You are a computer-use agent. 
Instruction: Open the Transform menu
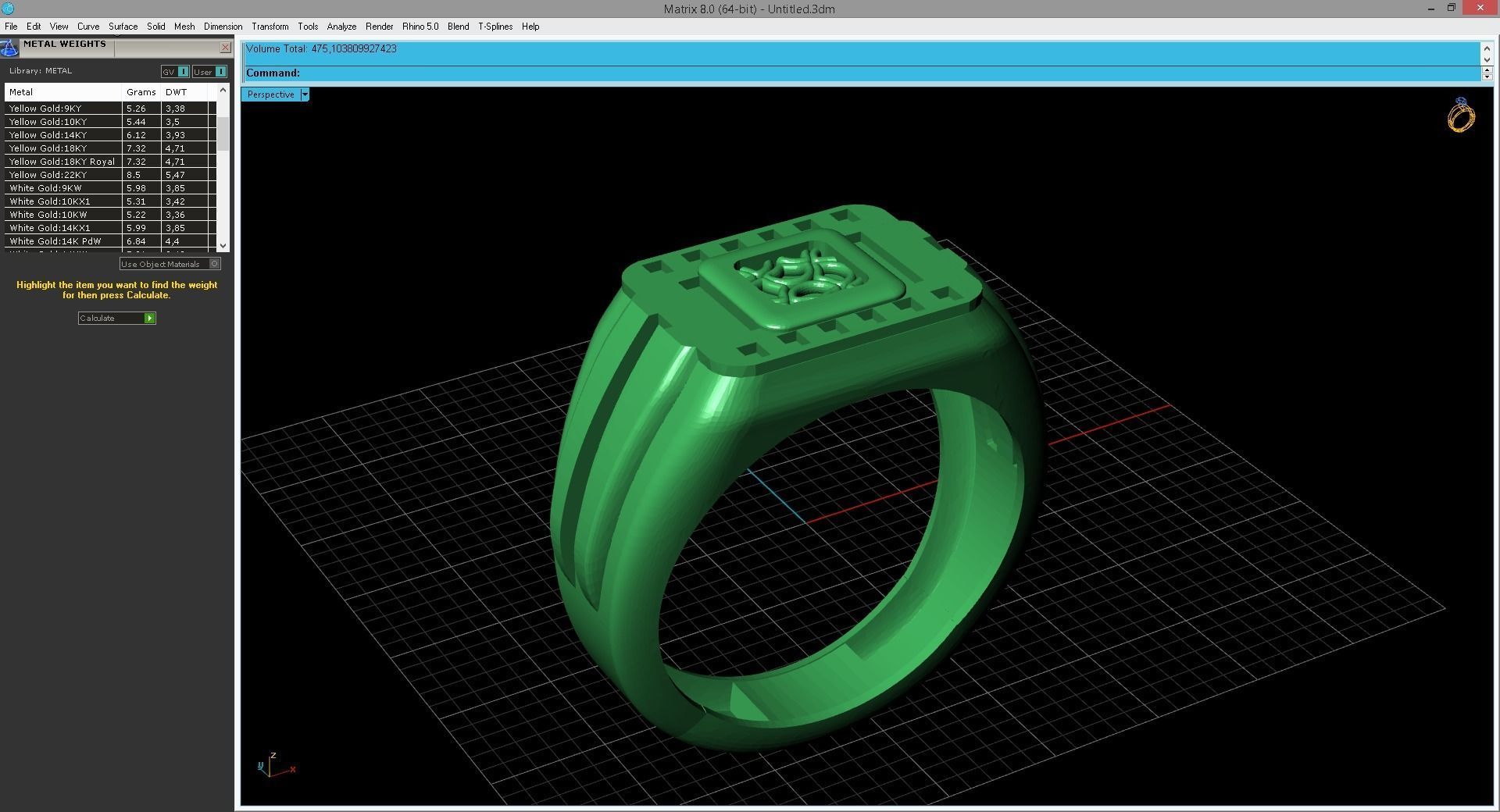(270, 27)
